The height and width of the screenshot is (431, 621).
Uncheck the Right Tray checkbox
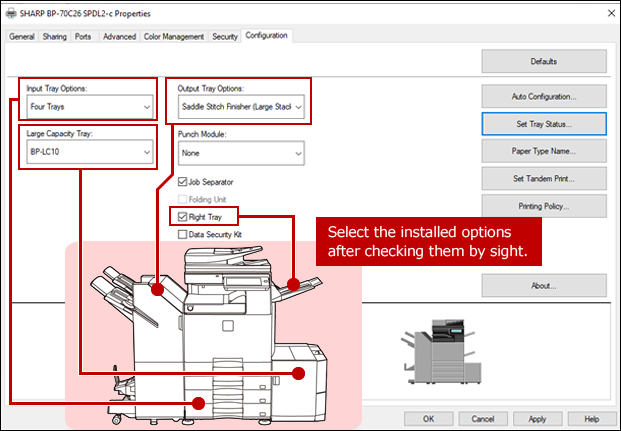[182, 216]
